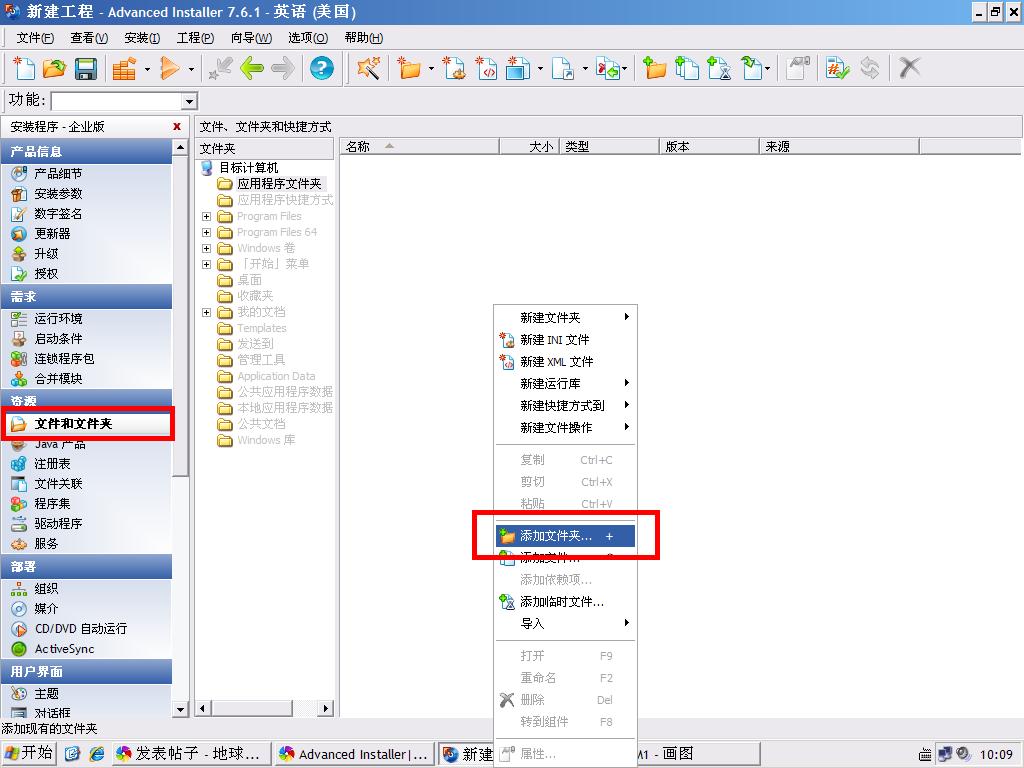Click the 类型 column header

[x=609, y=147]
